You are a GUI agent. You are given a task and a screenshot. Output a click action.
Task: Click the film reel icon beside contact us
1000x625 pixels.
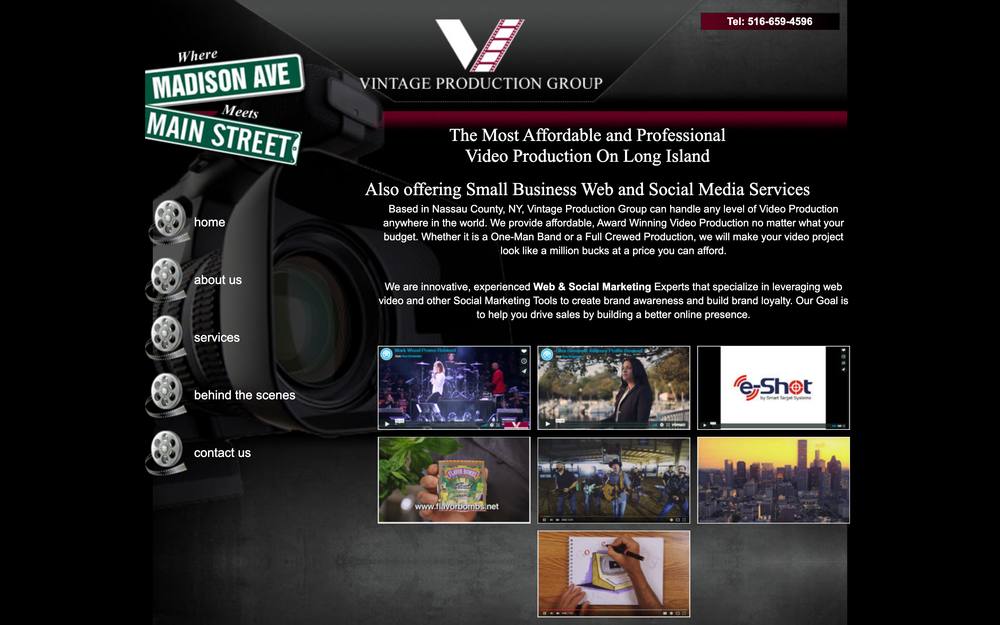[x=167, y=452]
